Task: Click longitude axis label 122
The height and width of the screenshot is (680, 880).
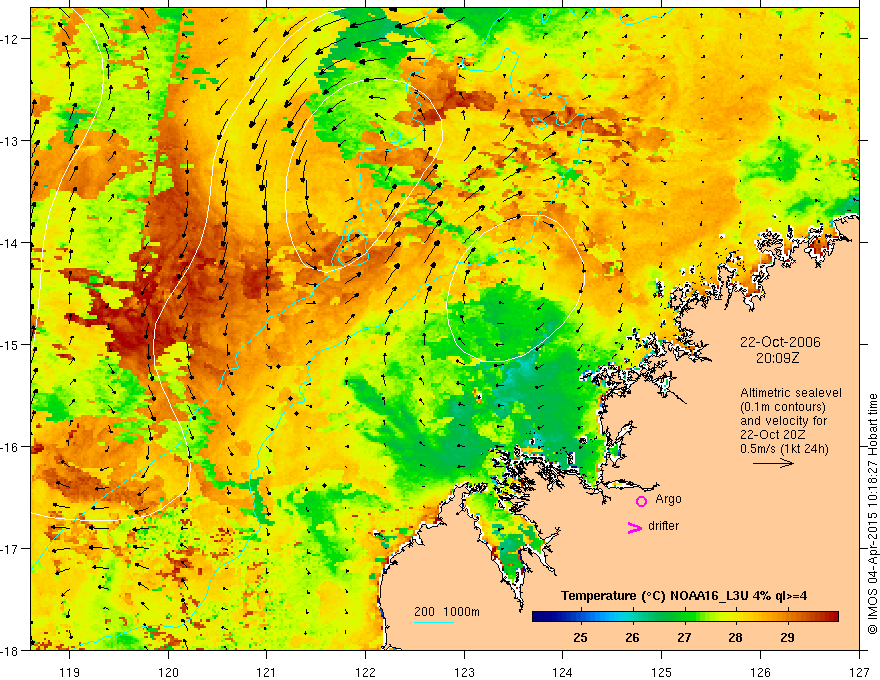Action: [x=365, y=672]
